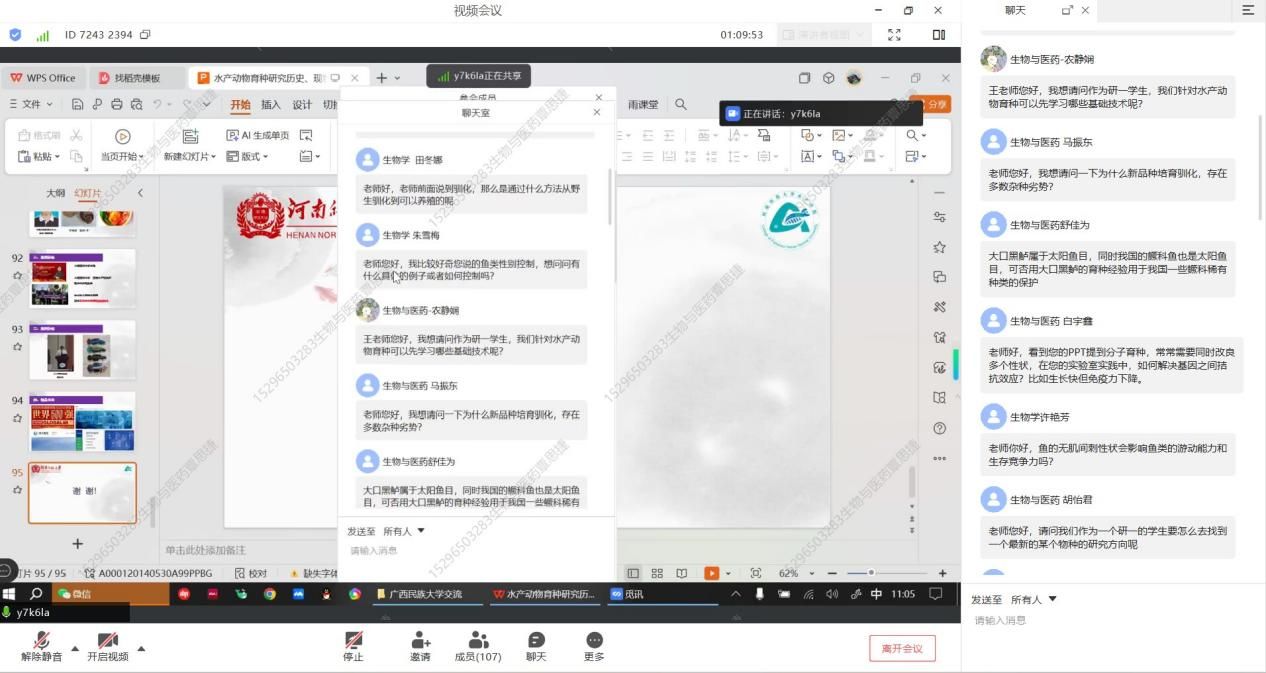Enter full screen meeting view
The width and height of the screenshot is (1266, 673).
(894, 35)
